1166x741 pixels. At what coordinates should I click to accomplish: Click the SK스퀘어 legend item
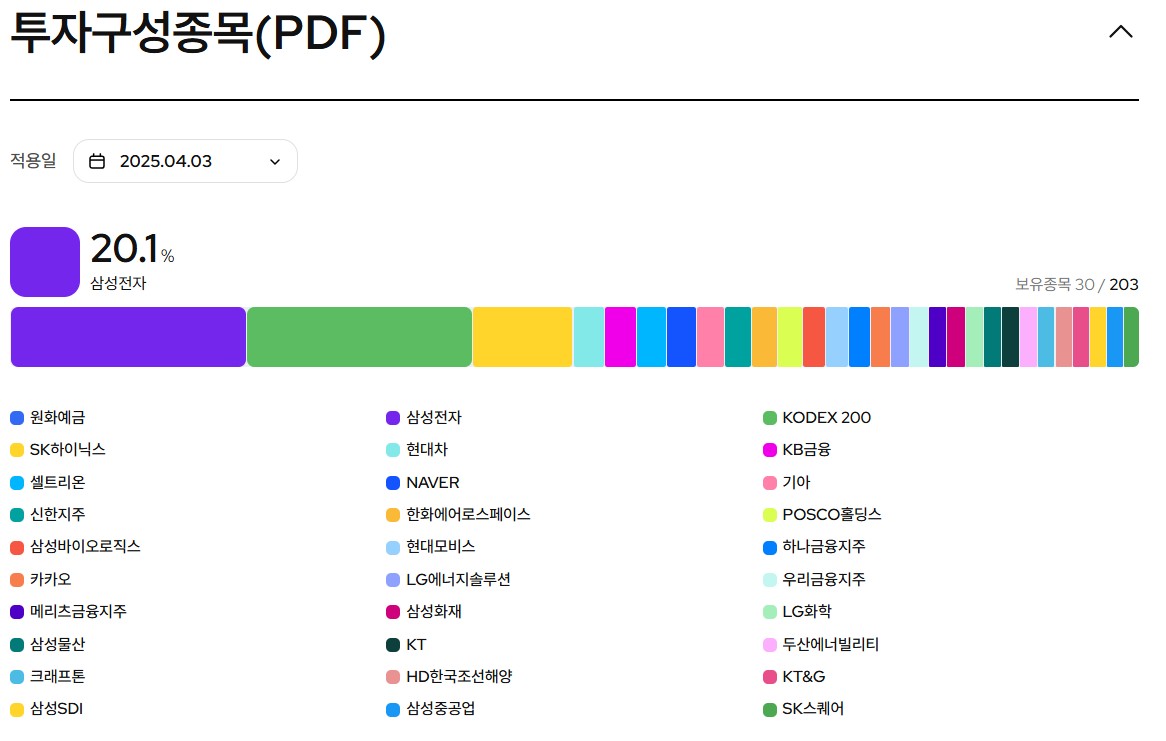point(804,708)
